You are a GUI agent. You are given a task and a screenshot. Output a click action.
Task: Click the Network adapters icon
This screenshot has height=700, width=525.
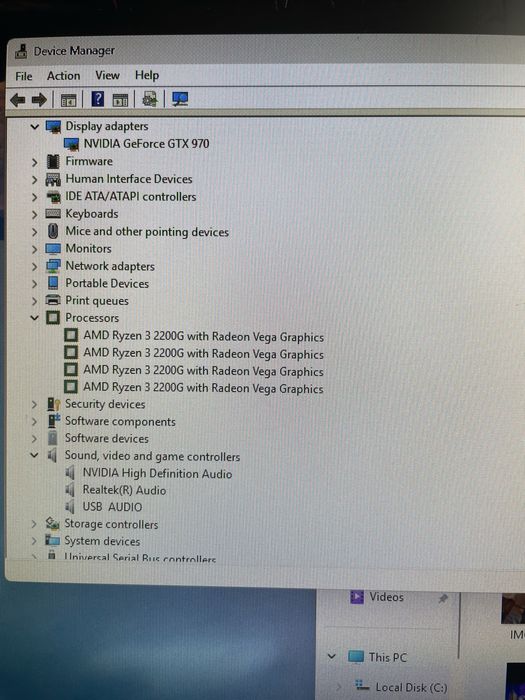pos(53,266)
